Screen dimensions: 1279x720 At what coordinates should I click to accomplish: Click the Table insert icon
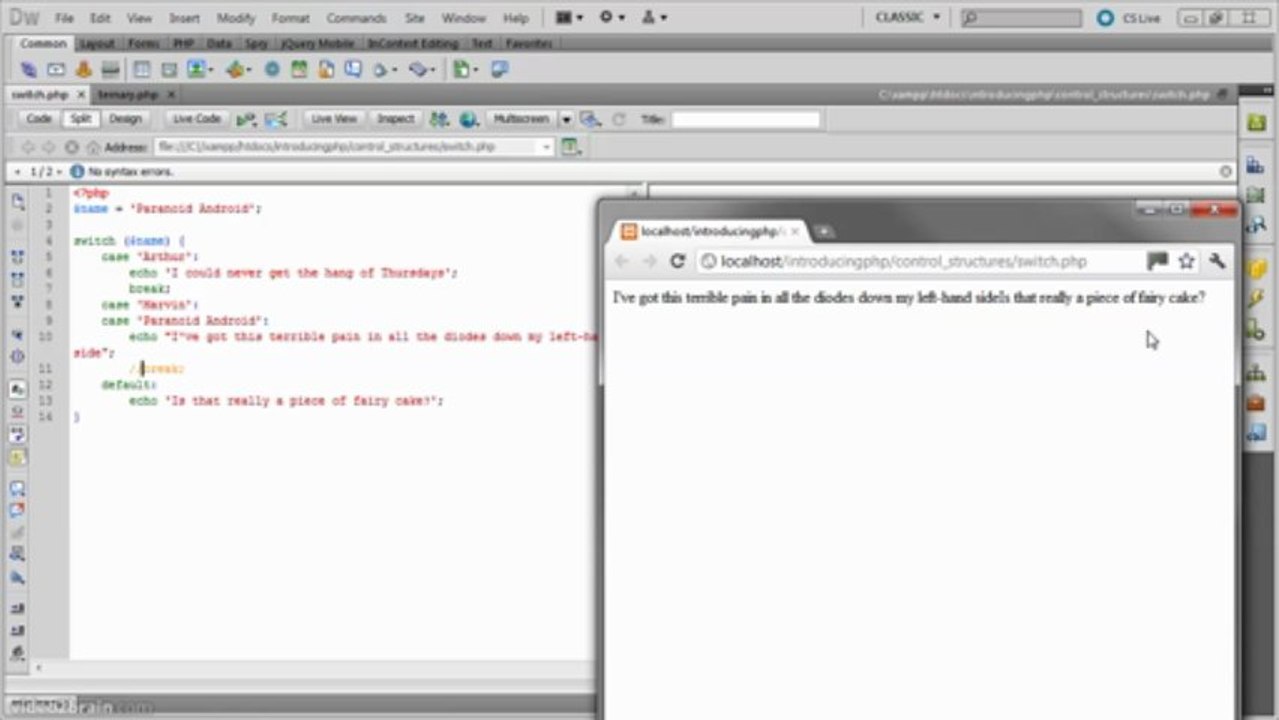point(142,70)
